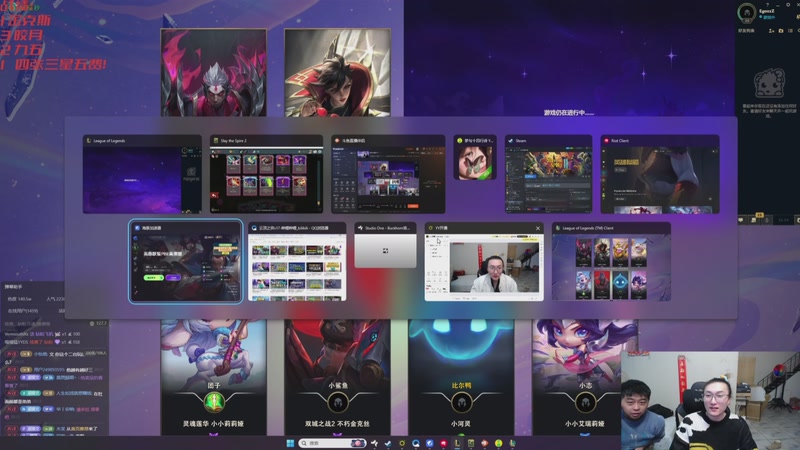Select the small butterfly-artwork window thumbnail

click(x=475, y=158)
